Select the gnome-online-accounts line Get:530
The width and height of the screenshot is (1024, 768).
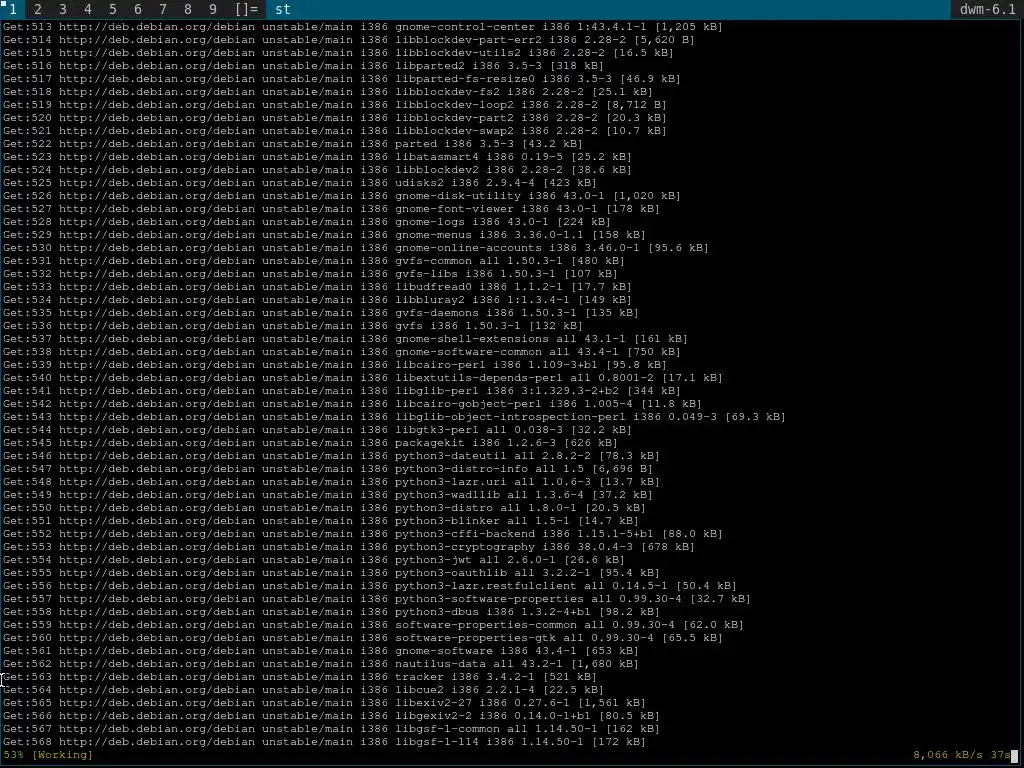click(355, 248)
